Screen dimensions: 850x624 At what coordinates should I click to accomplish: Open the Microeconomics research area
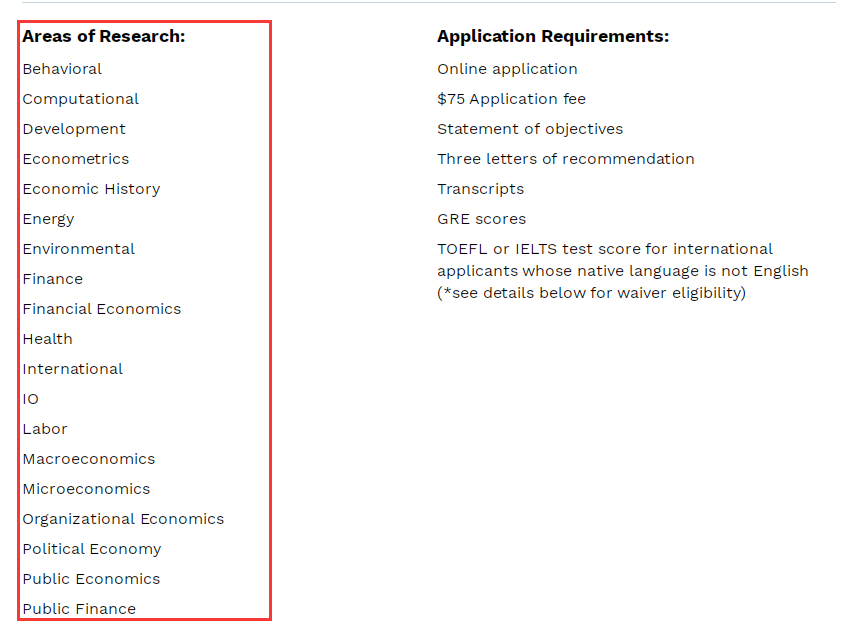[x=86, y=489]
